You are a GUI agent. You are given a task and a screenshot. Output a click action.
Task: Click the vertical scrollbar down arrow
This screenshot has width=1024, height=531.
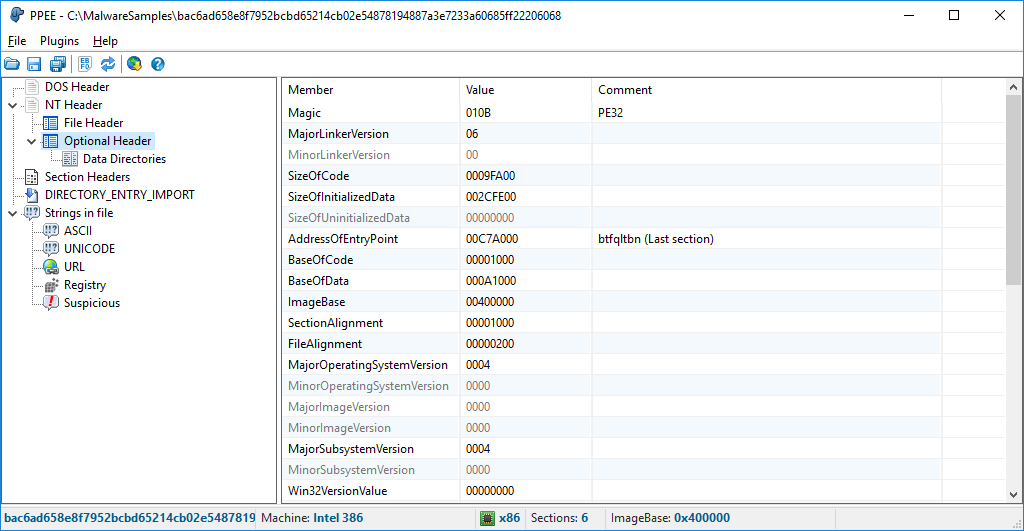point(1014,495)
